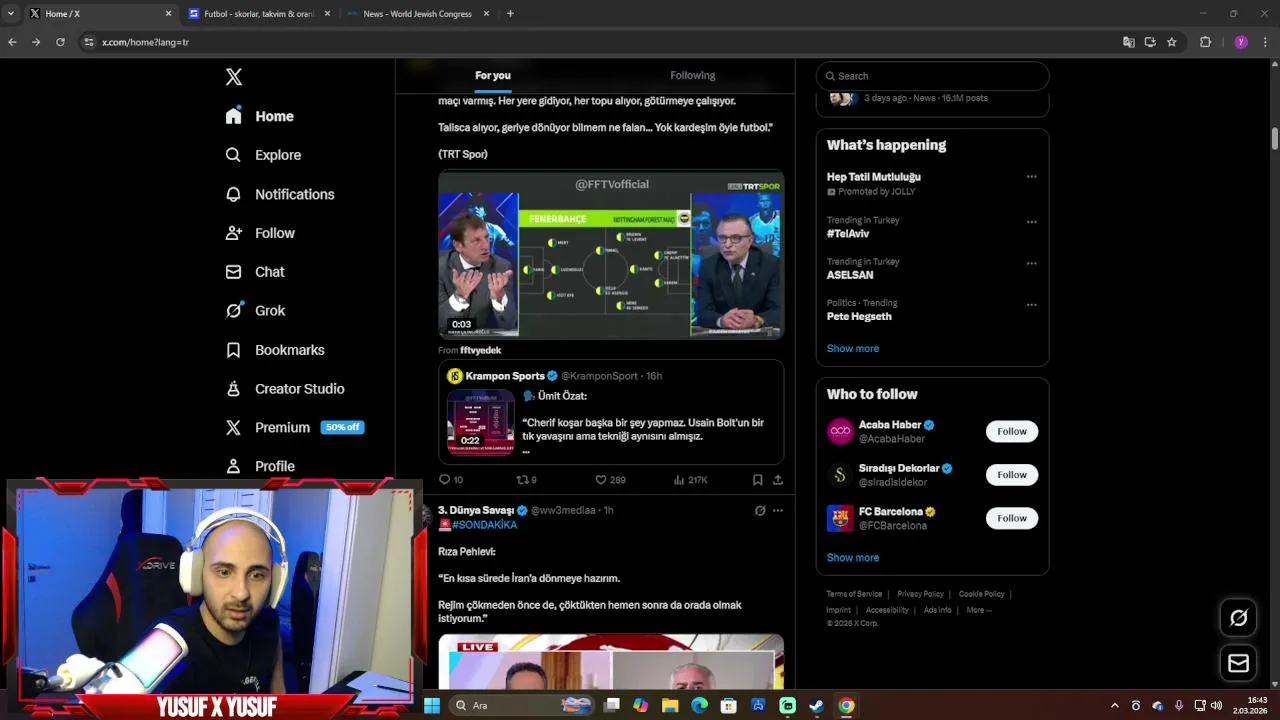Show more trends in What's happening
This screenshot has width=1280, height=720.
tap(853, 348)
